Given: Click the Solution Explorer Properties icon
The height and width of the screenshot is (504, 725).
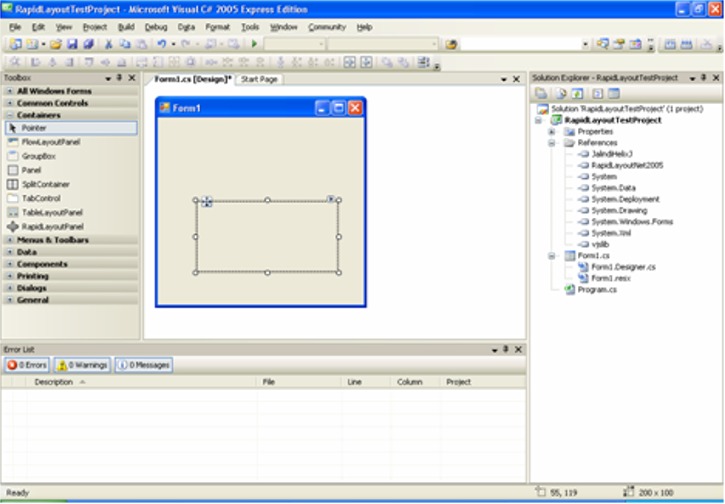Looking at the screenshot, I should point(541,93).
